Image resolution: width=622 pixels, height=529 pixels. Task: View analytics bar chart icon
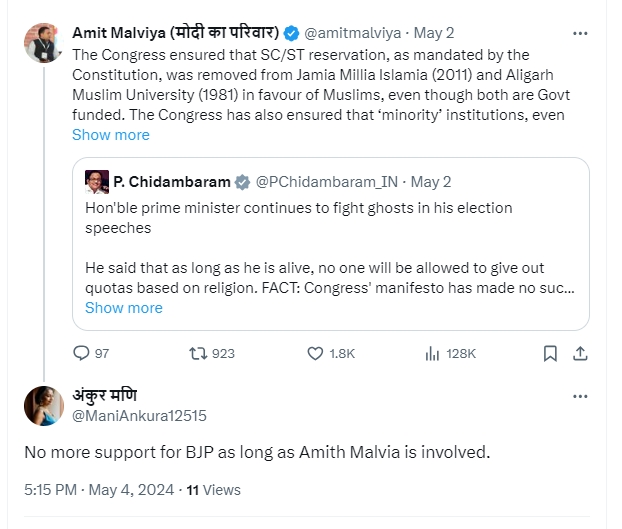click(x=433, y=353)
